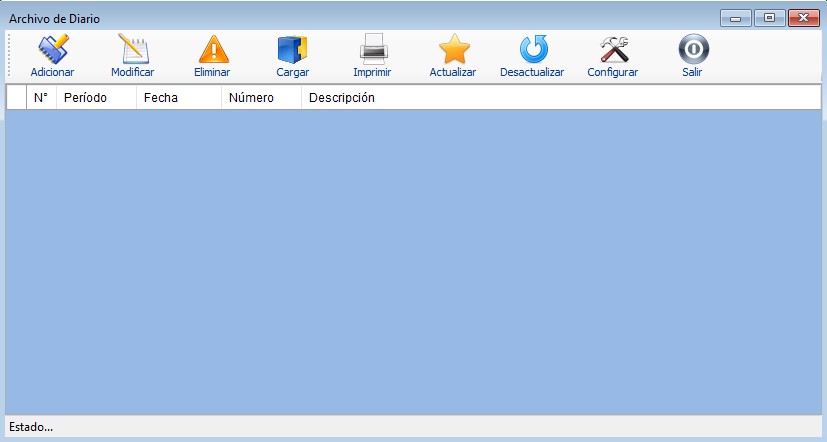The height and width of the screenshot is (442, 827).
Task: Close the Archivo de Diario window
Action: (803, 18)
